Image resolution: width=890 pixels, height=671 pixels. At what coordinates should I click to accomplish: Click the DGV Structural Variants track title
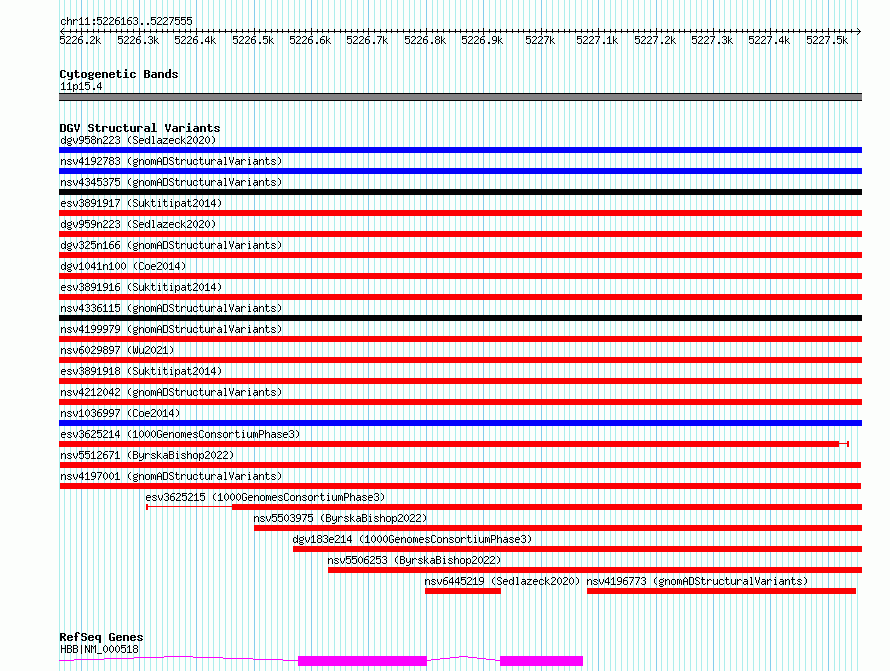point(140,128)
